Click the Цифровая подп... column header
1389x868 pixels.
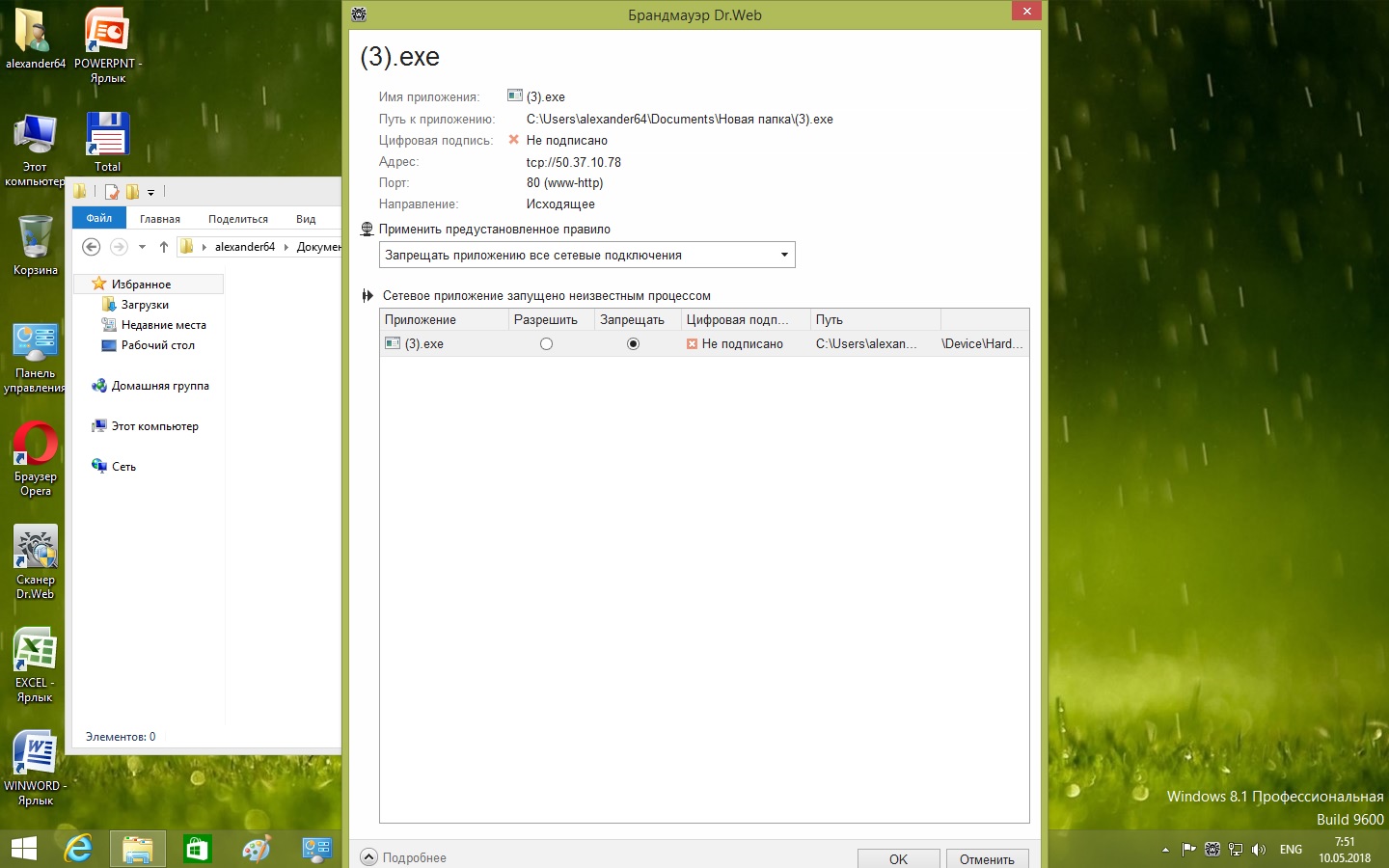pyautogui.click(x=745, y=320)
